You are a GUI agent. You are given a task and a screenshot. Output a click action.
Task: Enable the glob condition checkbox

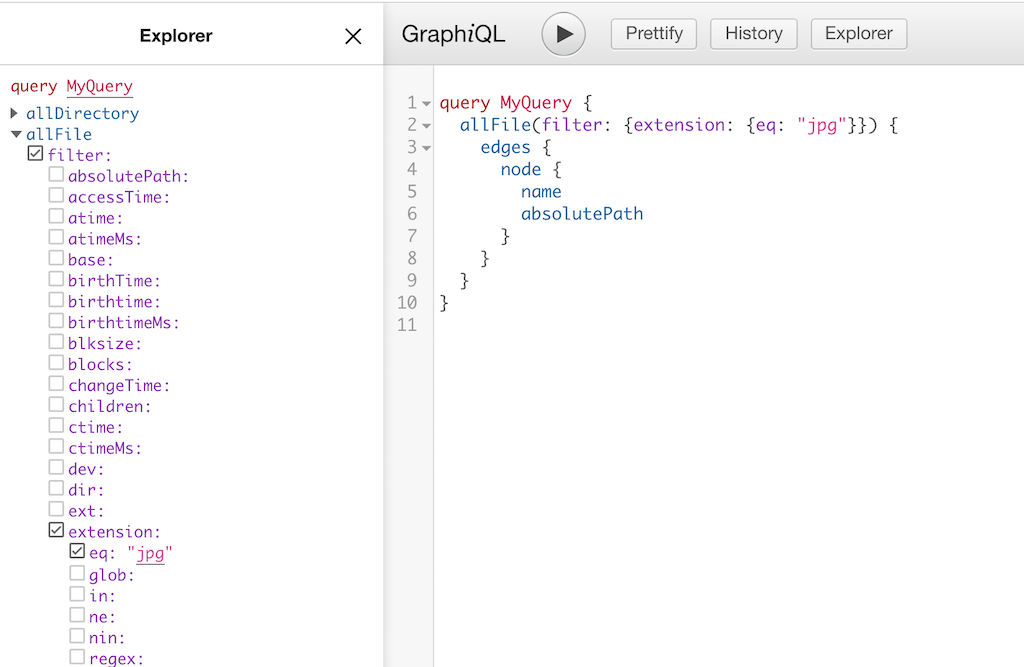tap(77, 573)
